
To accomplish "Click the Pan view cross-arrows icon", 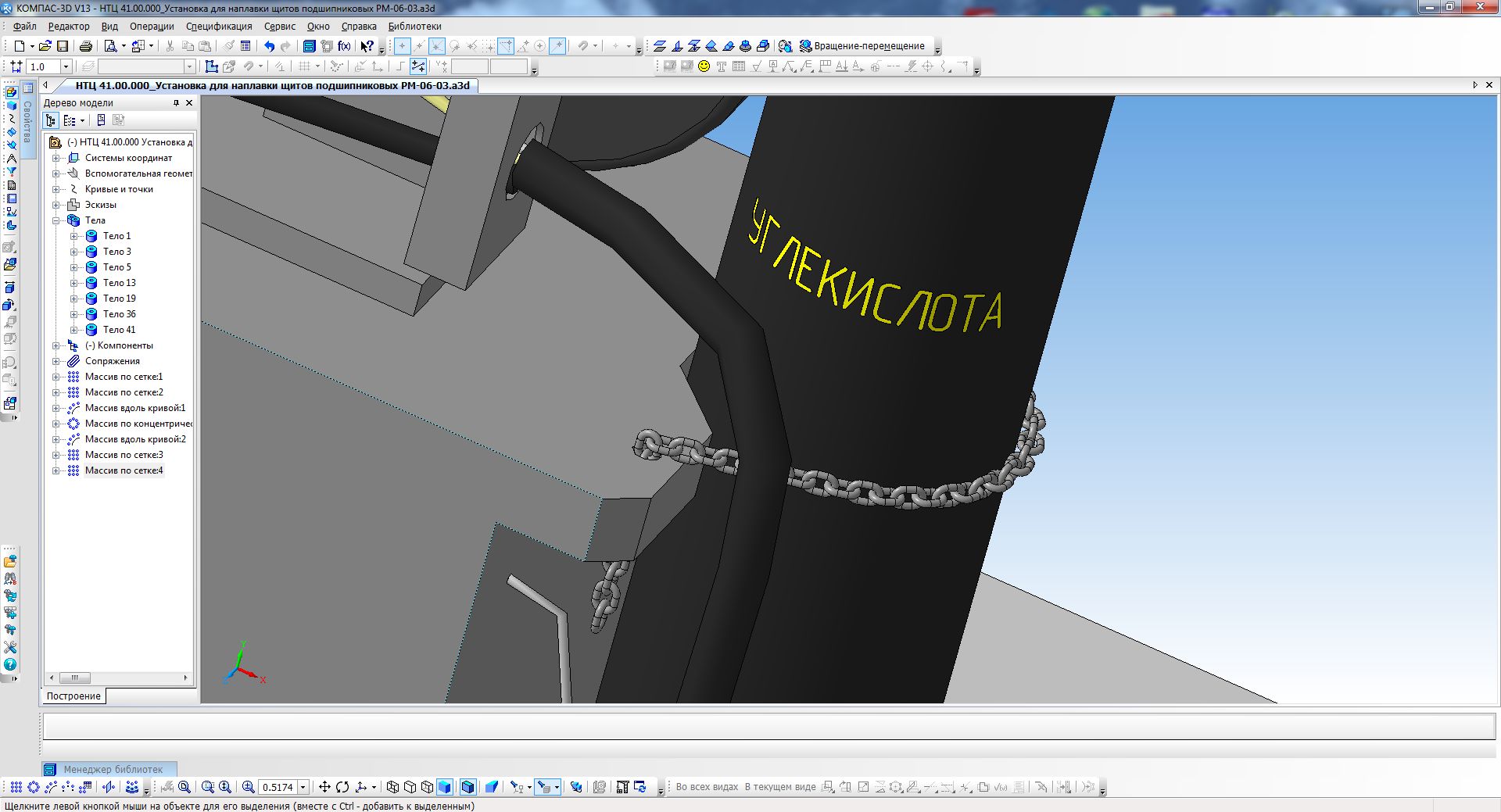I will (x=324, y=787).
